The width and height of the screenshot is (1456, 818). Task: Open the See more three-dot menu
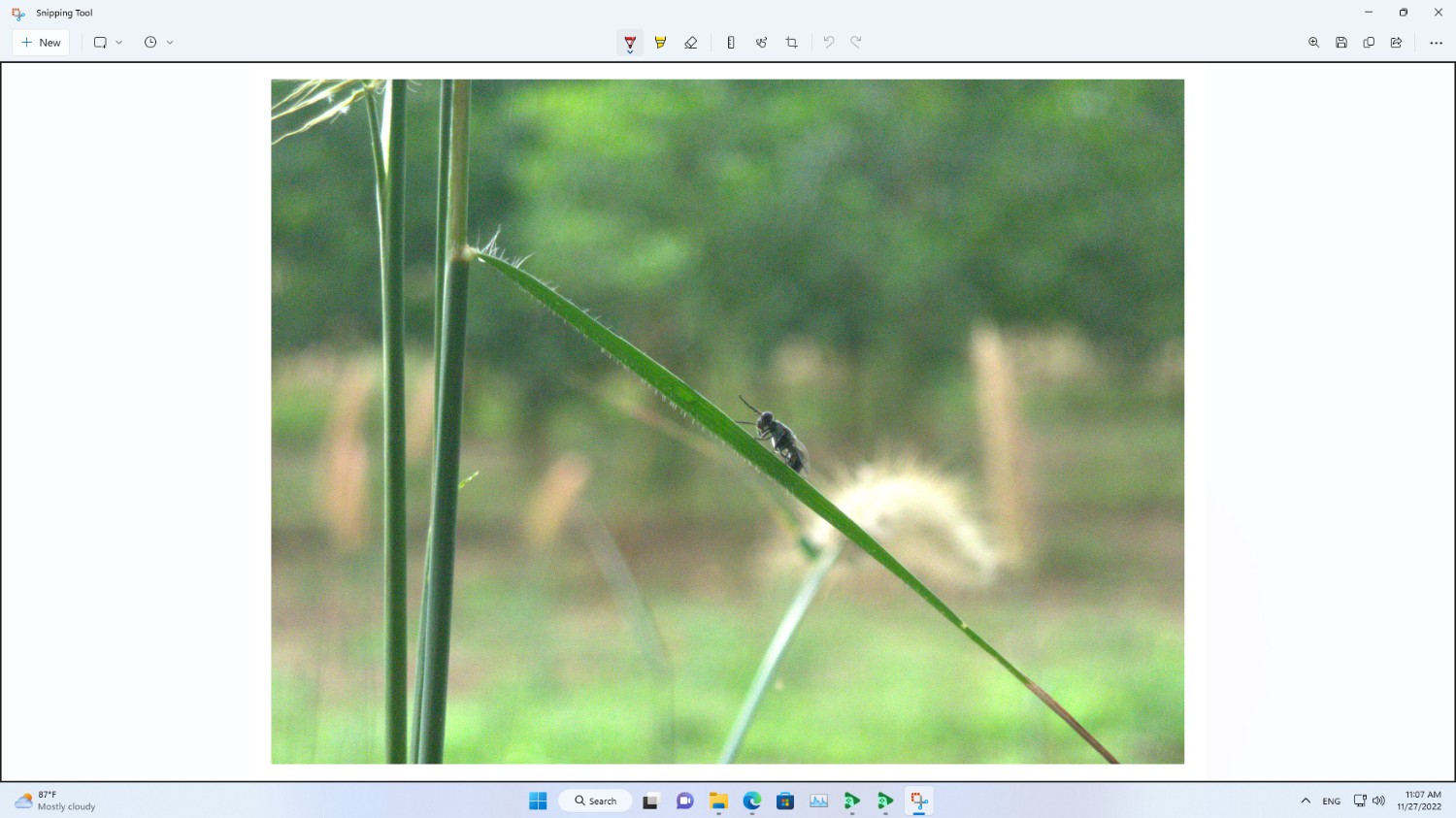click(x=1436, y=43)
